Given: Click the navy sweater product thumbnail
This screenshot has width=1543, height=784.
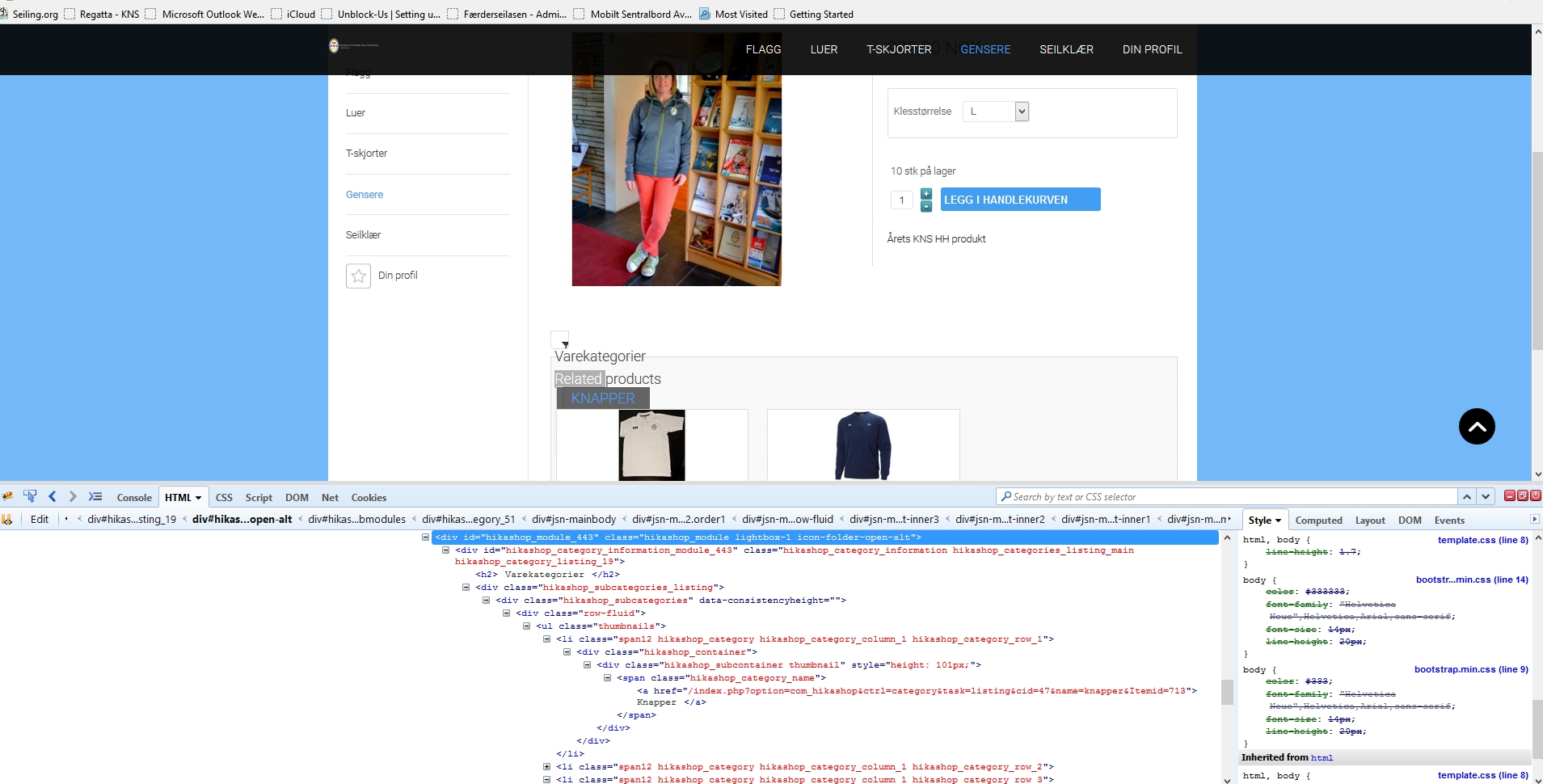Looking at the screenshot, I should 862,445.
